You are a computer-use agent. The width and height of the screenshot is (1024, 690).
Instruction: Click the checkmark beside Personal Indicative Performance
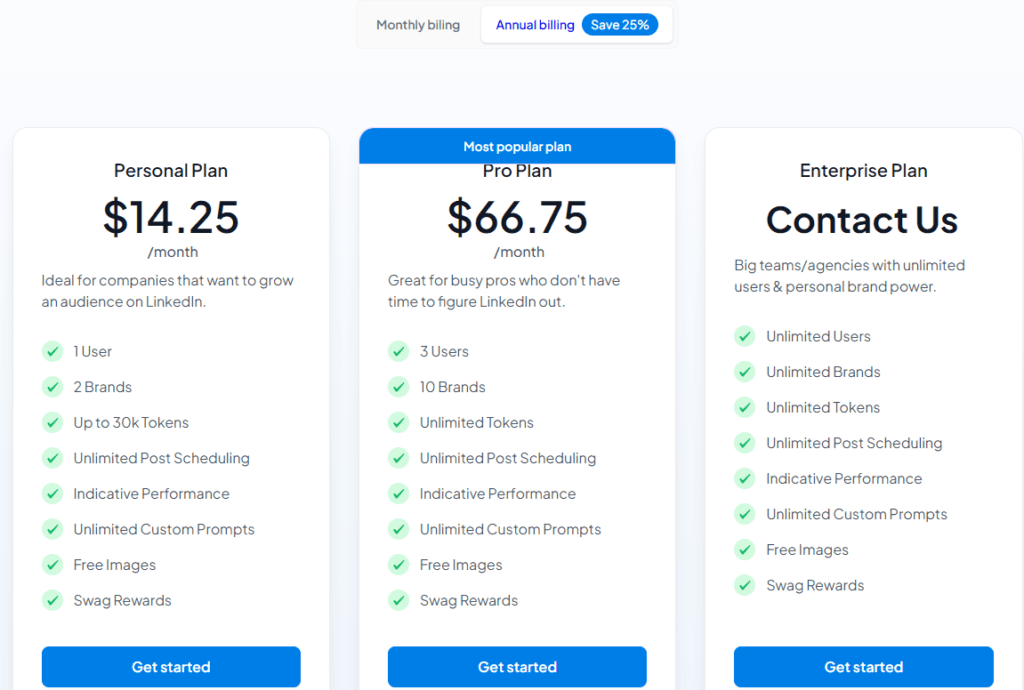(52, 494)
